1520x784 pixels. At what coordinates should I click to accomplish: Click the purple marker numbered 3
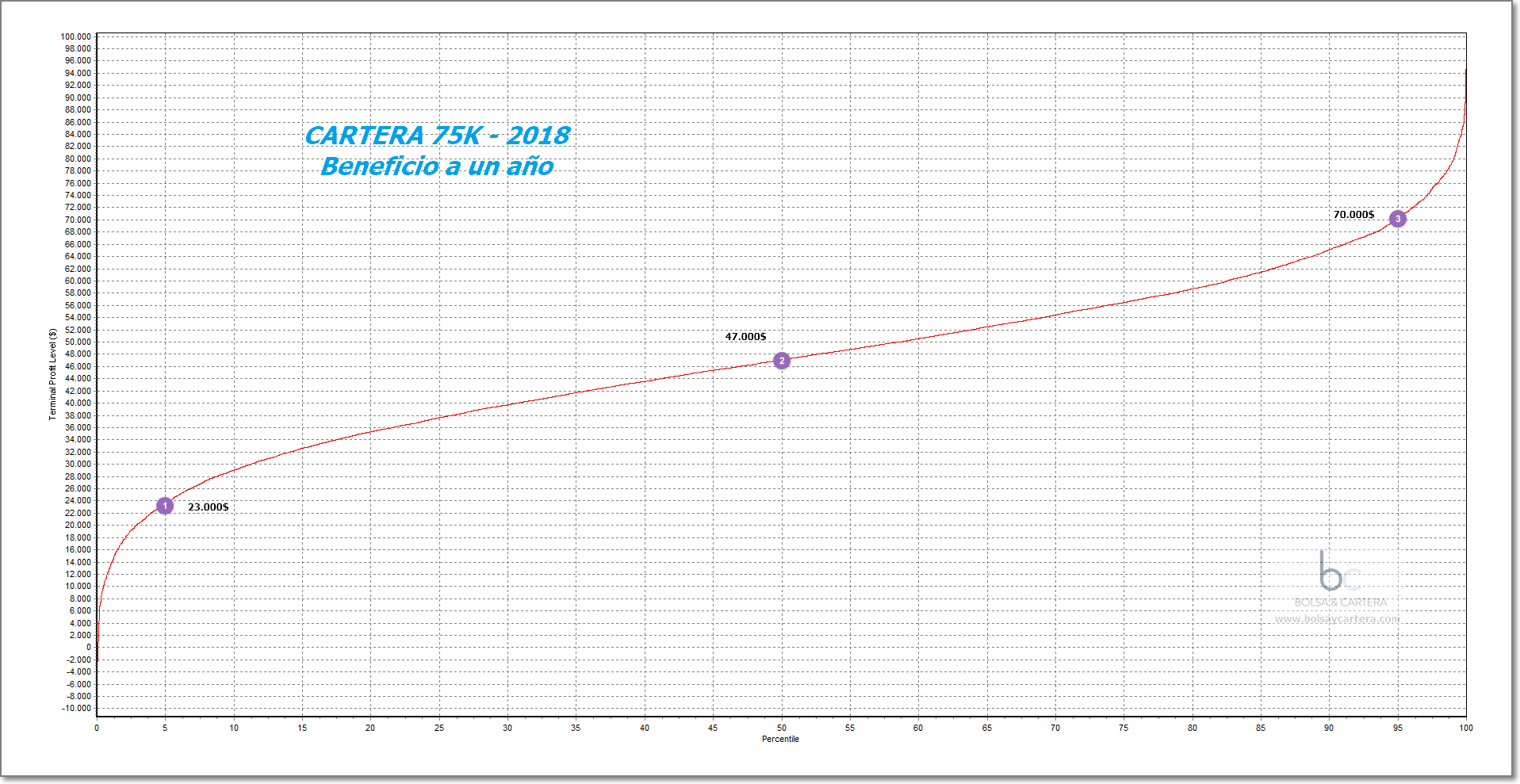point(1398,219)
